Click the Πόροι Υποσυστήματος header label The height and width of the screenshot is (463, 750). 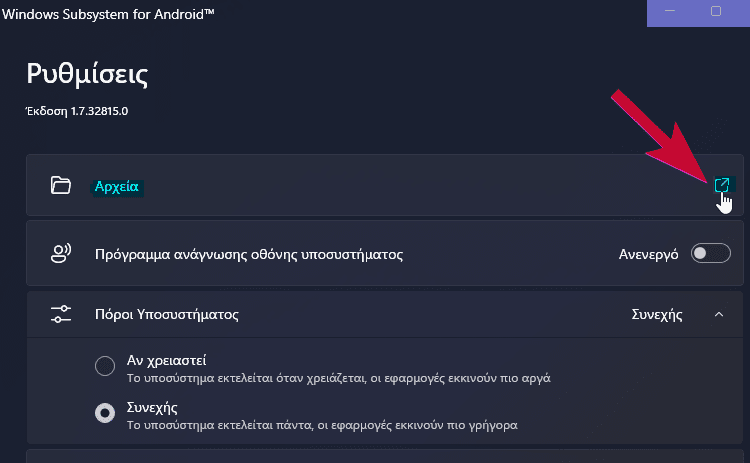(167, 315)
